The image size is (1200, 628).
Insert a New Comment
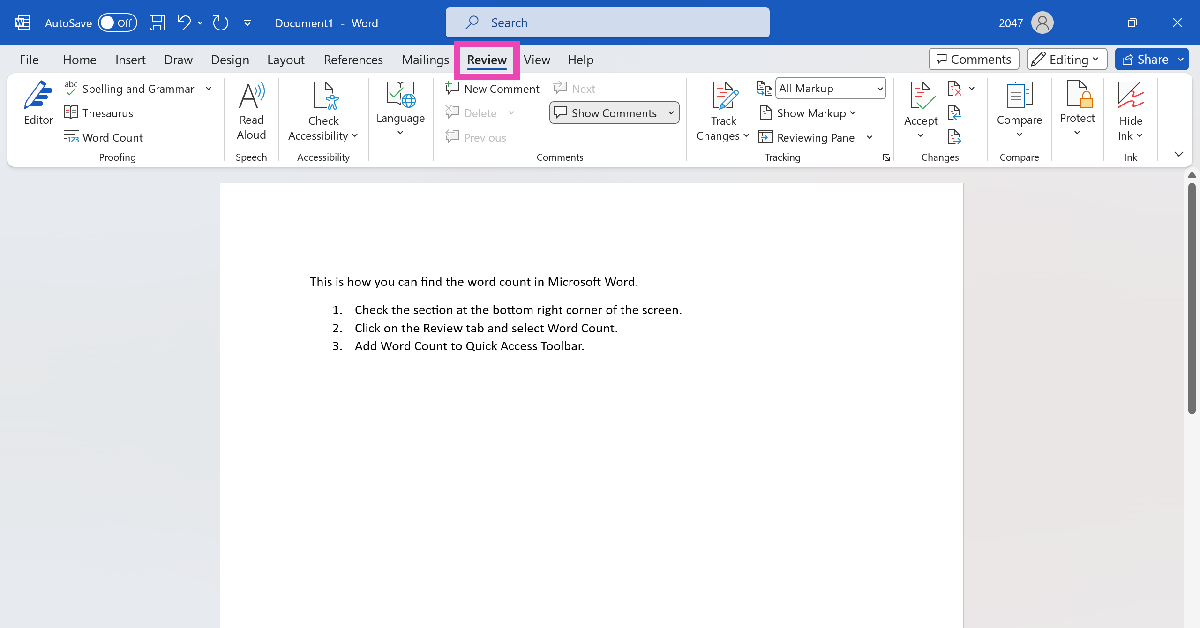click(x=492, y=89)
